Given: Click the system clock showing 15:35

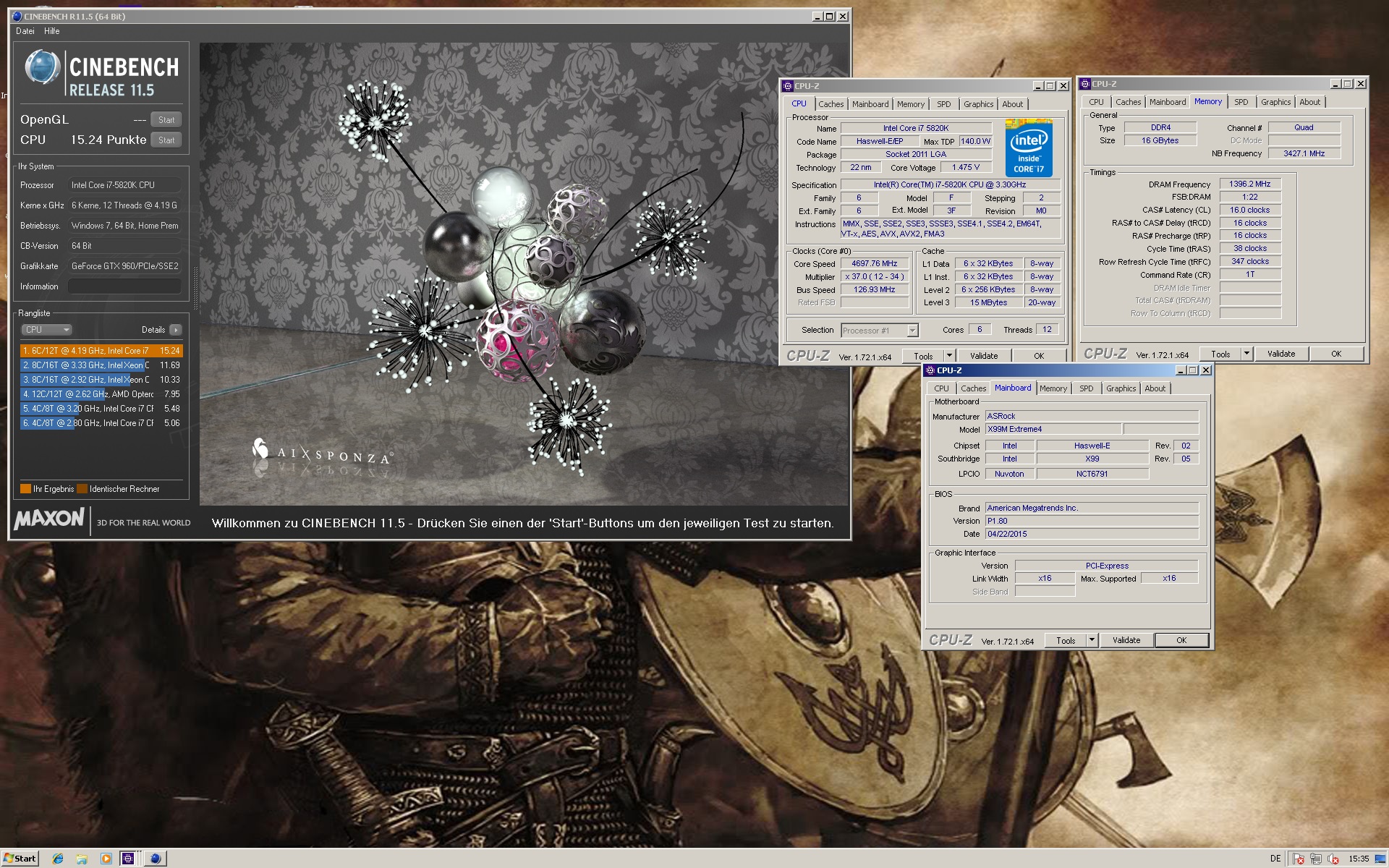Looking at the screenshot, I should 1359,859.
